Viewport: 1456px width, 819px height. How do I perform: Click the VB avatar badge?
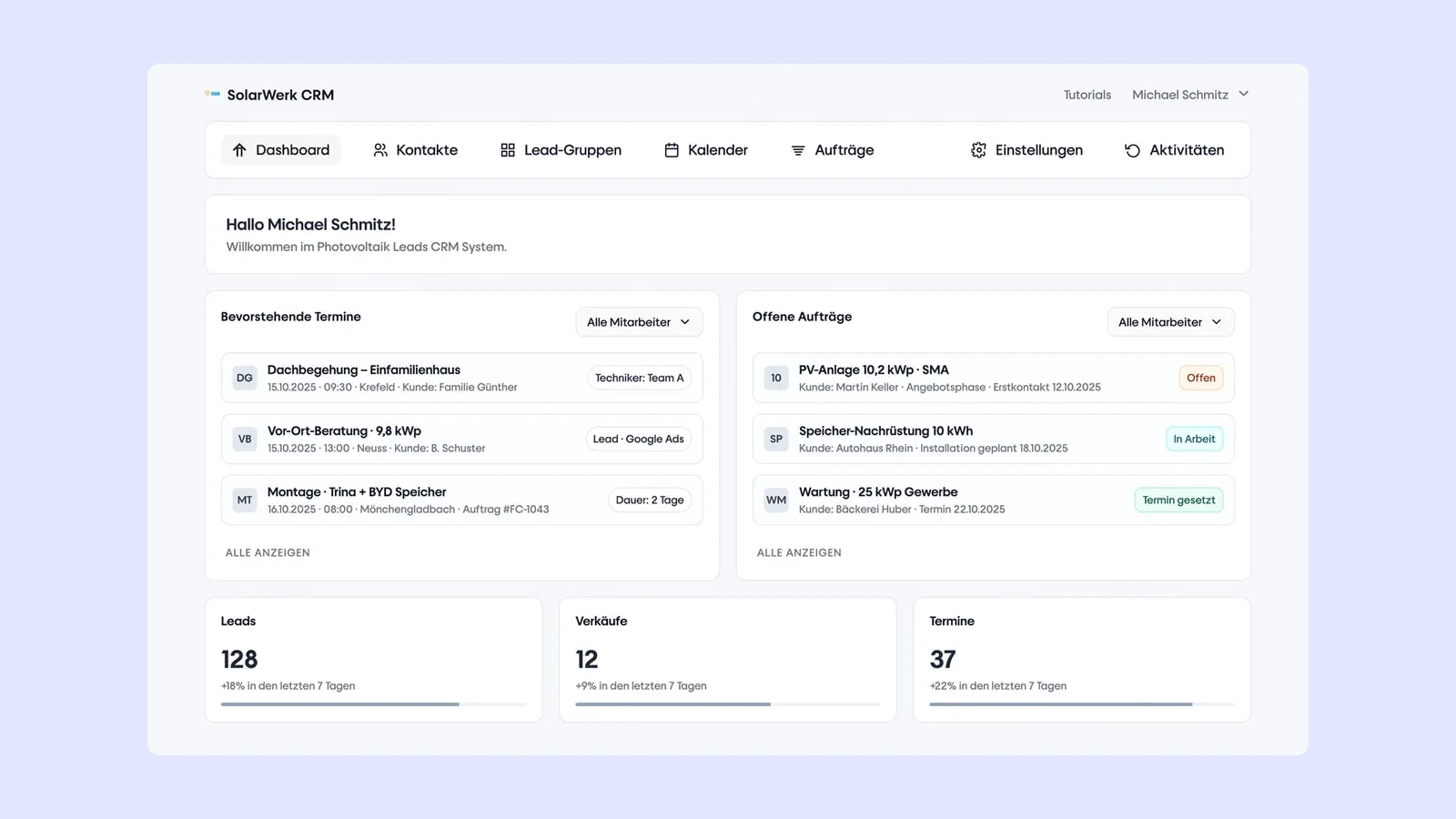pyautogui.click(x=245, y=439)
